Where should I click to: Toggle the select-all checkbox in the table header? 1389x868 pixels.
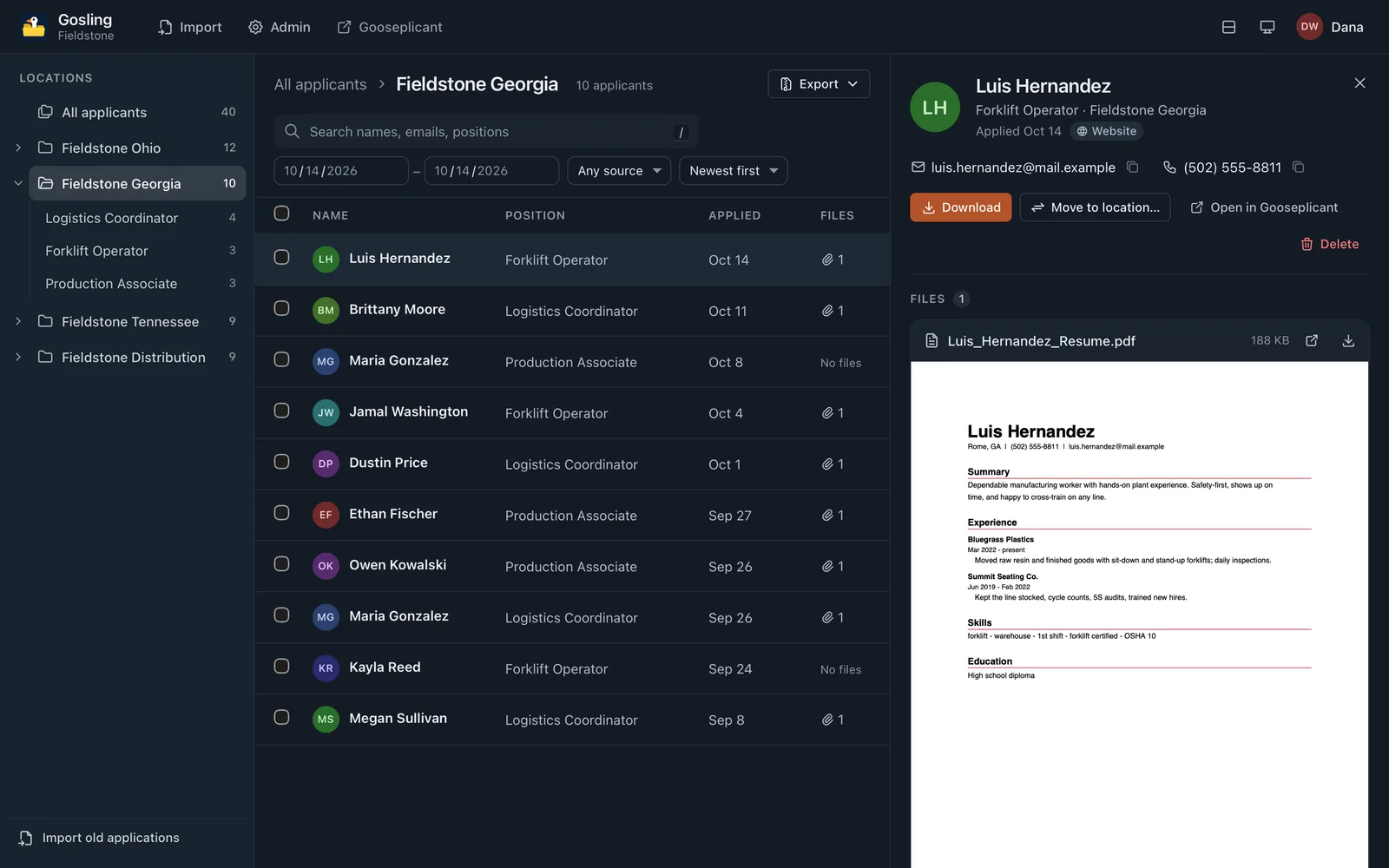pos(281,214)
